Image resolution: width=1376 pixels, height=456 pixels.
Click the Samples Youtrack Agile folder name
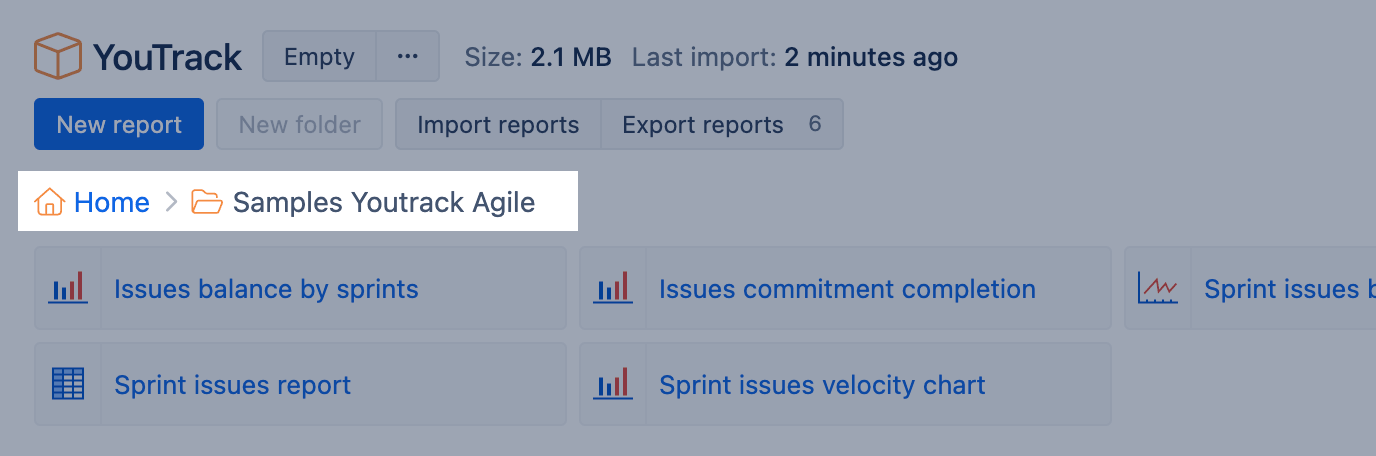click(384, 203)
